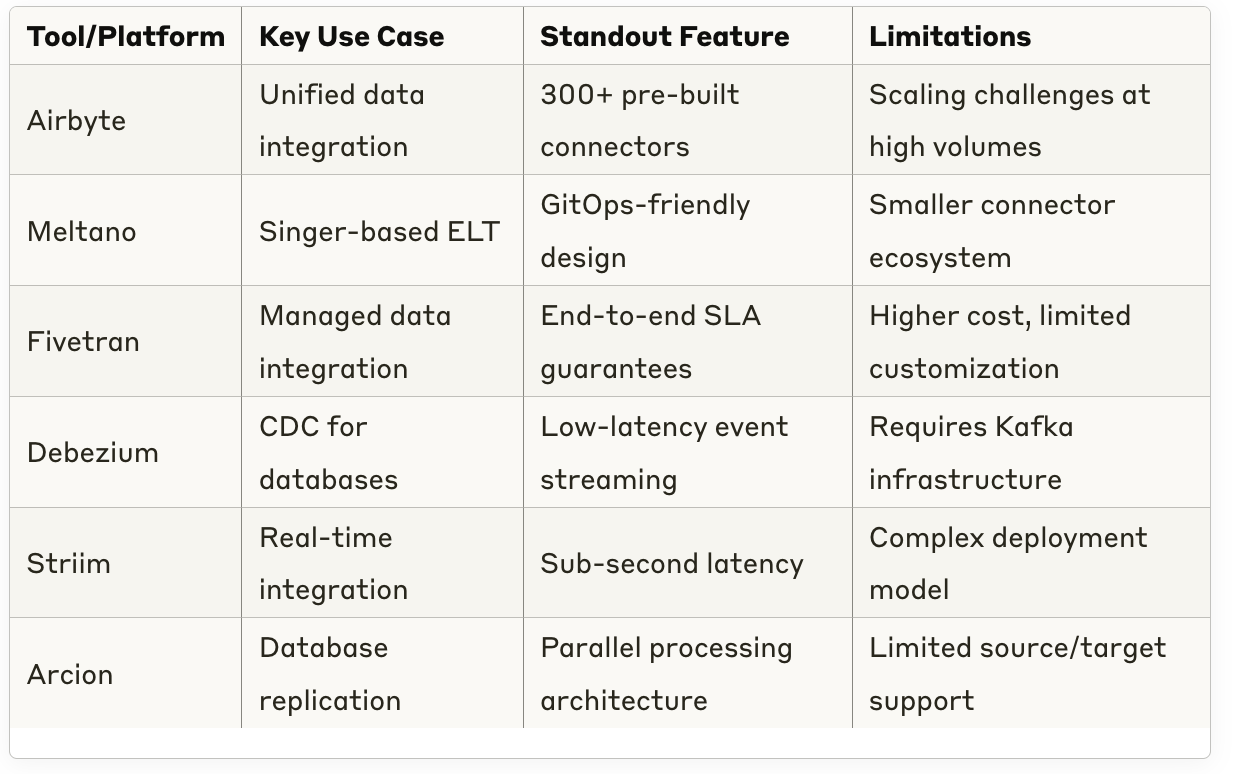The width and height of the screenshot is (1234, 774).
Task: Click the 'Sub-second latency' cell
Action: click(688, 563)
